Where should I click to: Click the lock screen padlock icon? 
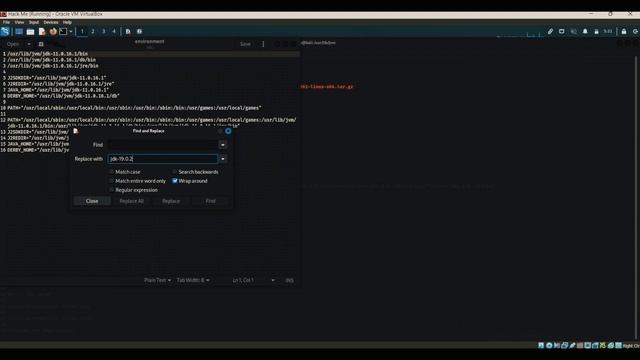pos(624,31)
